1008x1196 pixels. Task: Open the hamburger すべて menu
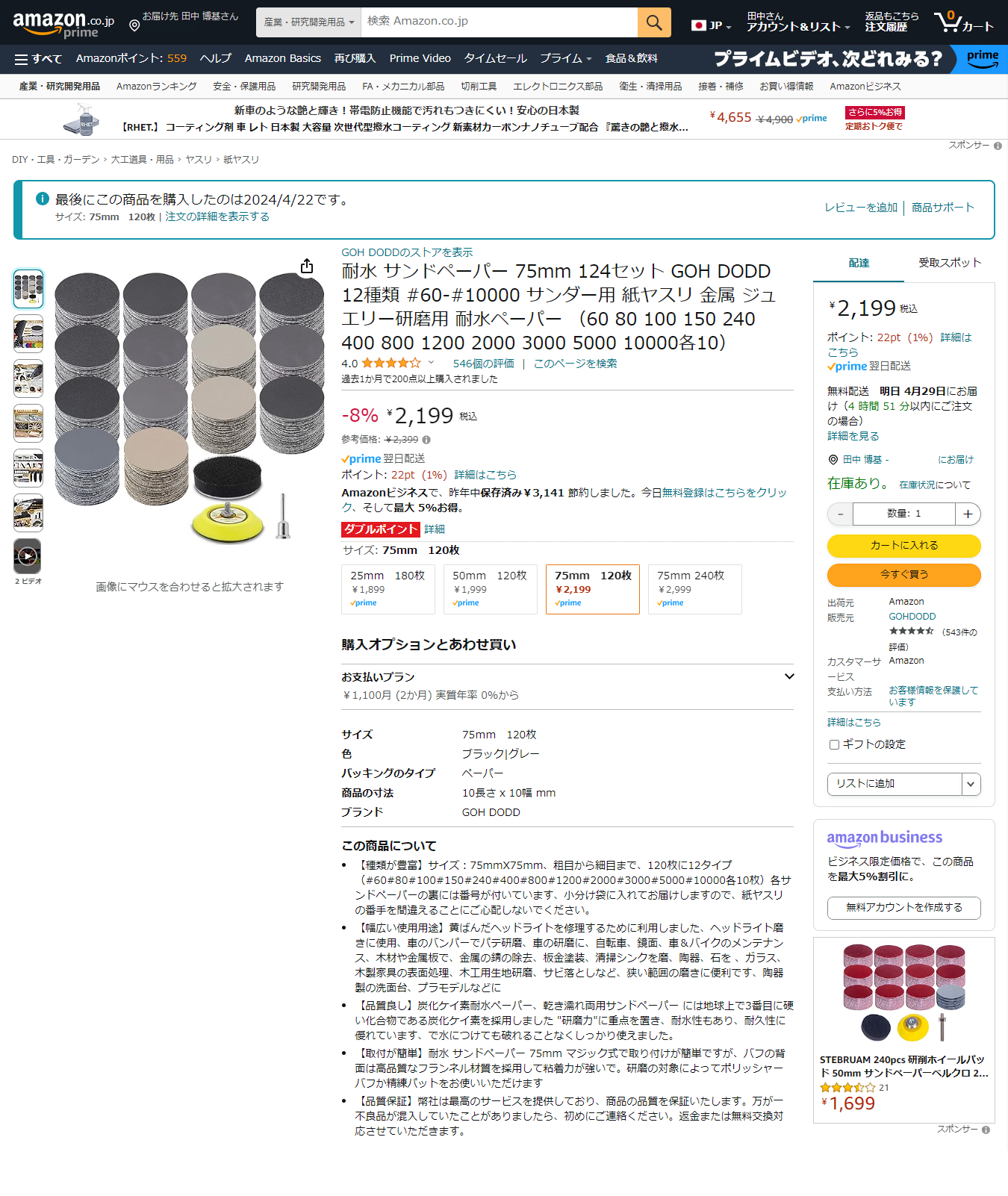[x=38, y=59]
